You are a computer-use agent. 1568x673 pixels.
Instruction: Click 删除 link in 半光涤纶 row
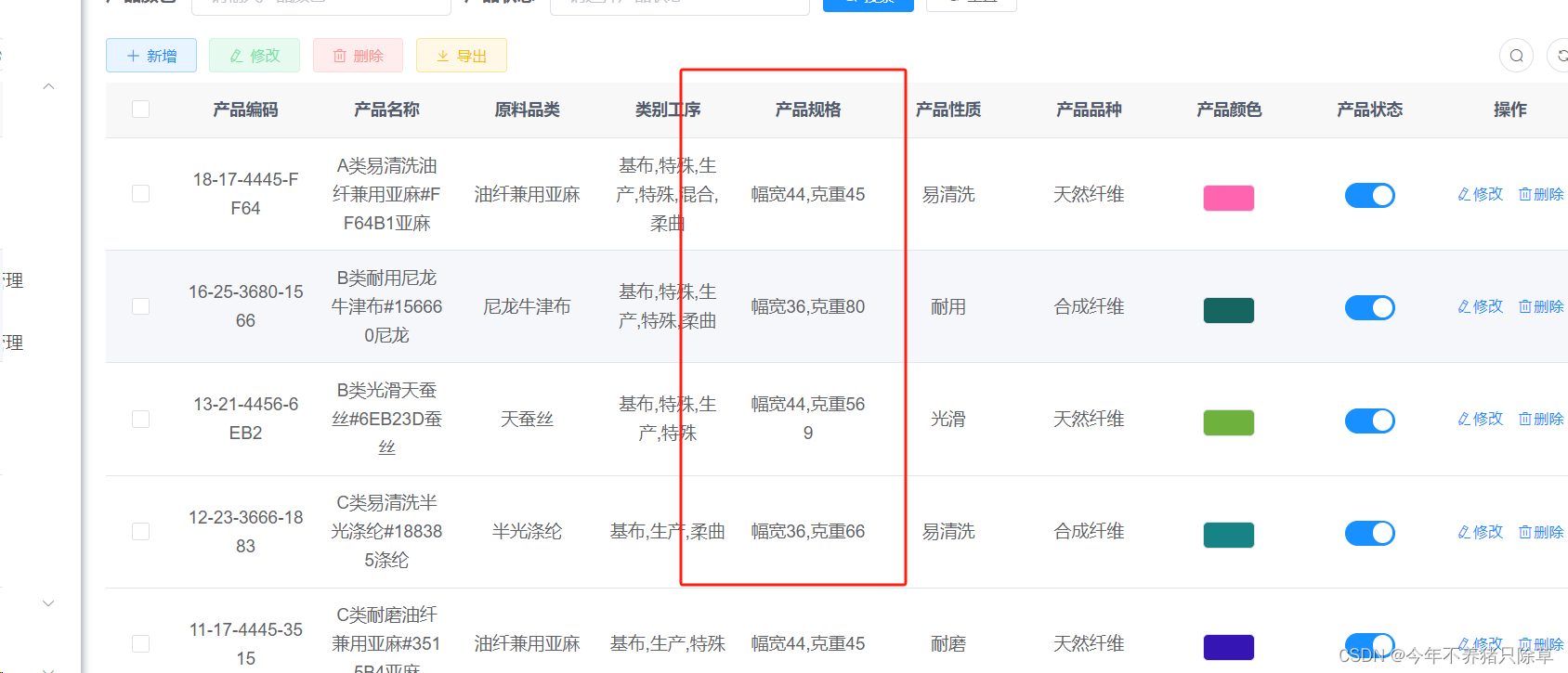[1541, 532]
